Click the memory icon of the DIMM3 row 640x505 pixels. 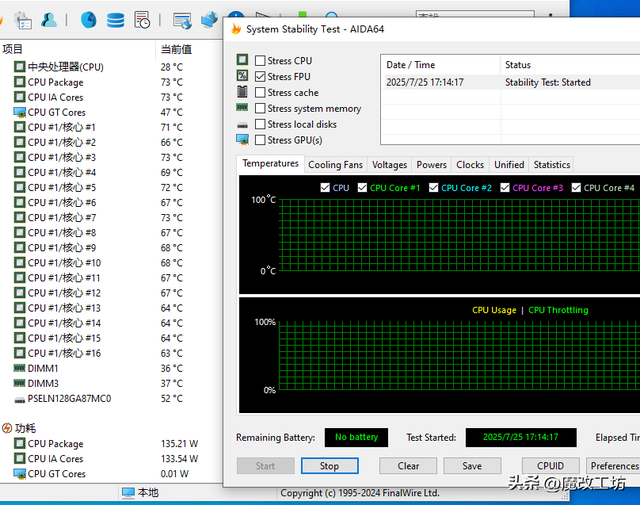tap(19, 383)
